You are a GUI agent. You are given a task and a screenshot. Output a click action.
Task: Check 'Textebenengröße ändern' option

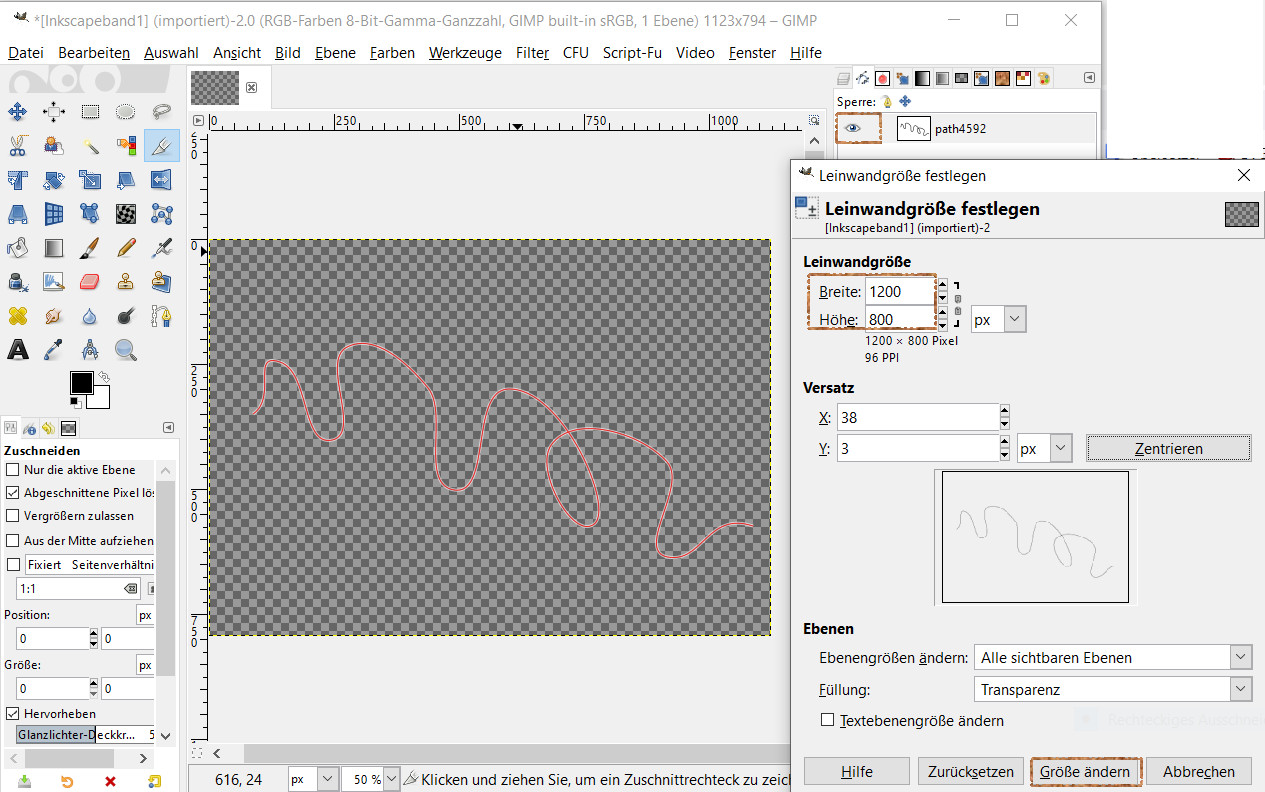tap(827, 720)
